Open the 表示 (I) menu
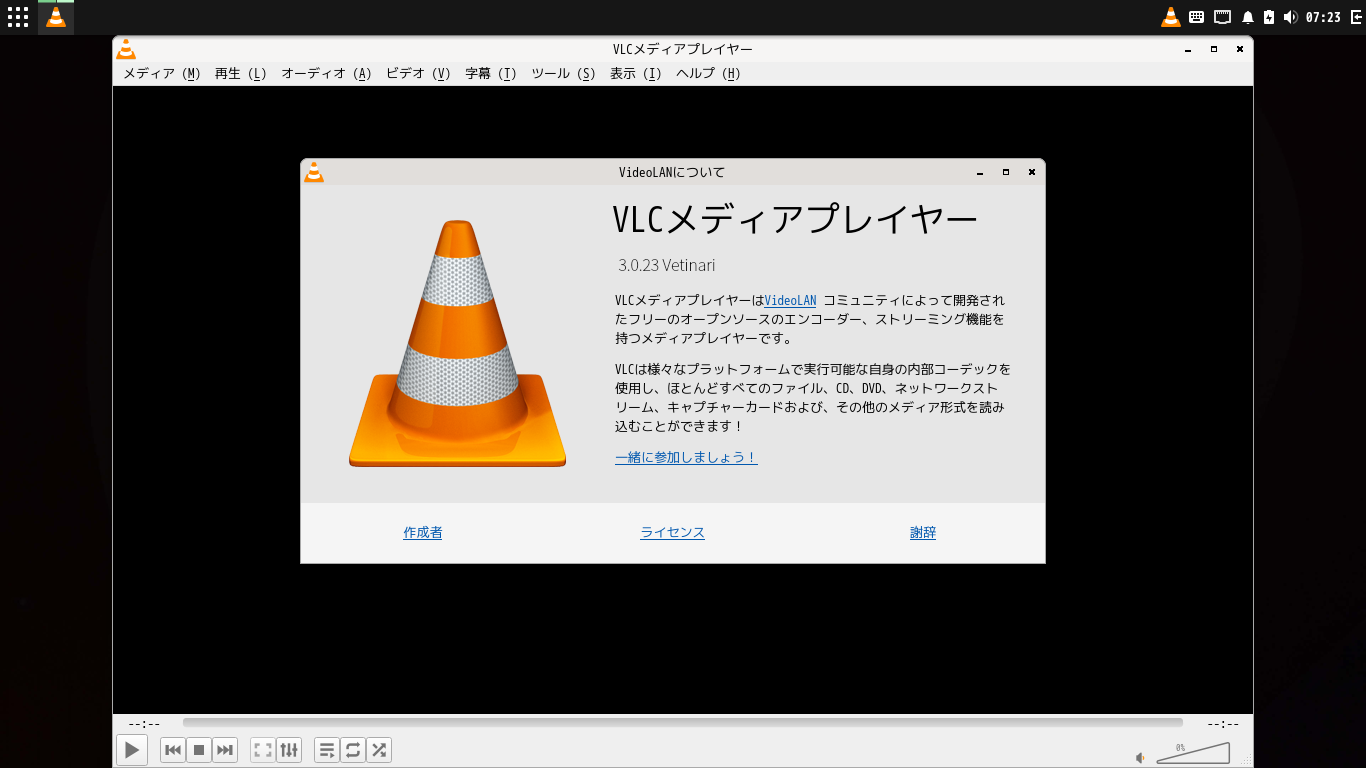 [x=636, y=74]
